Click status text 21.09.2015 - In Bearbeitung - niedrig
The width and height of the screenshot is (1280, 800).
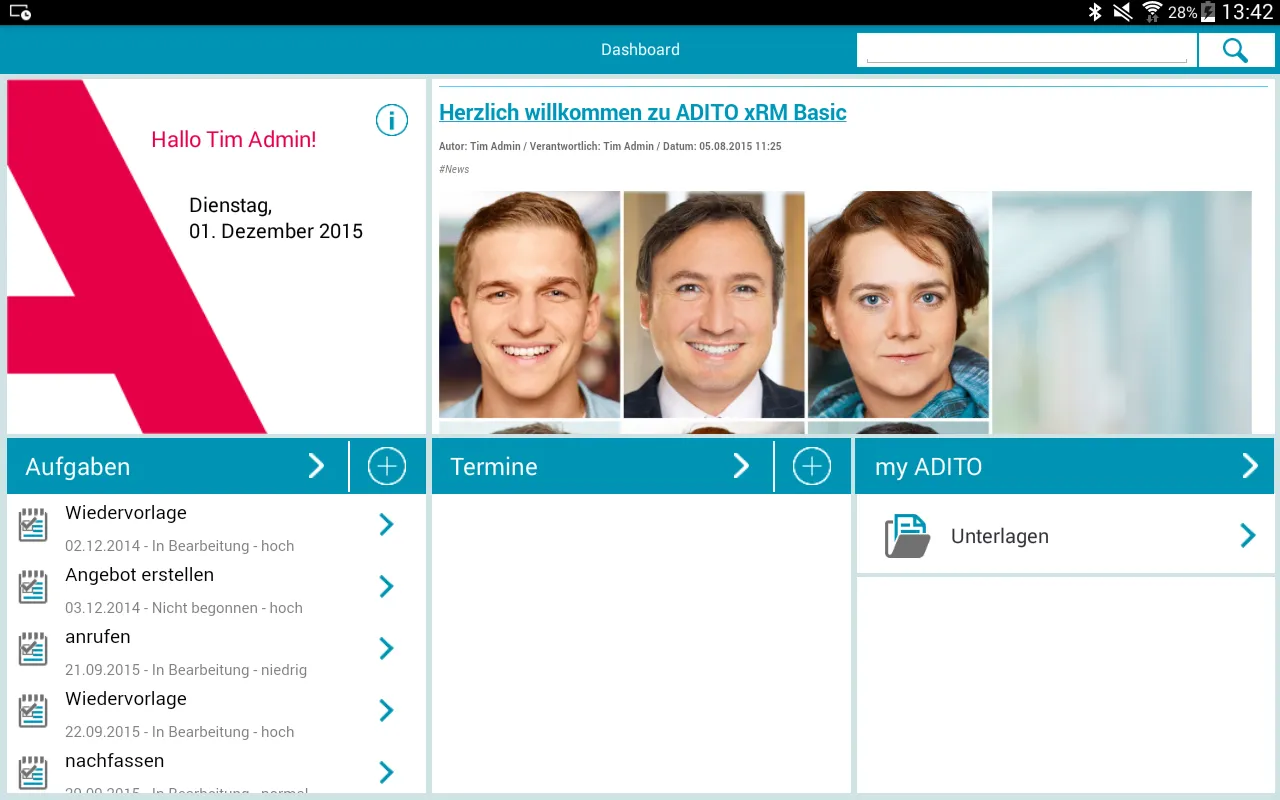click(x=186, y=670)
